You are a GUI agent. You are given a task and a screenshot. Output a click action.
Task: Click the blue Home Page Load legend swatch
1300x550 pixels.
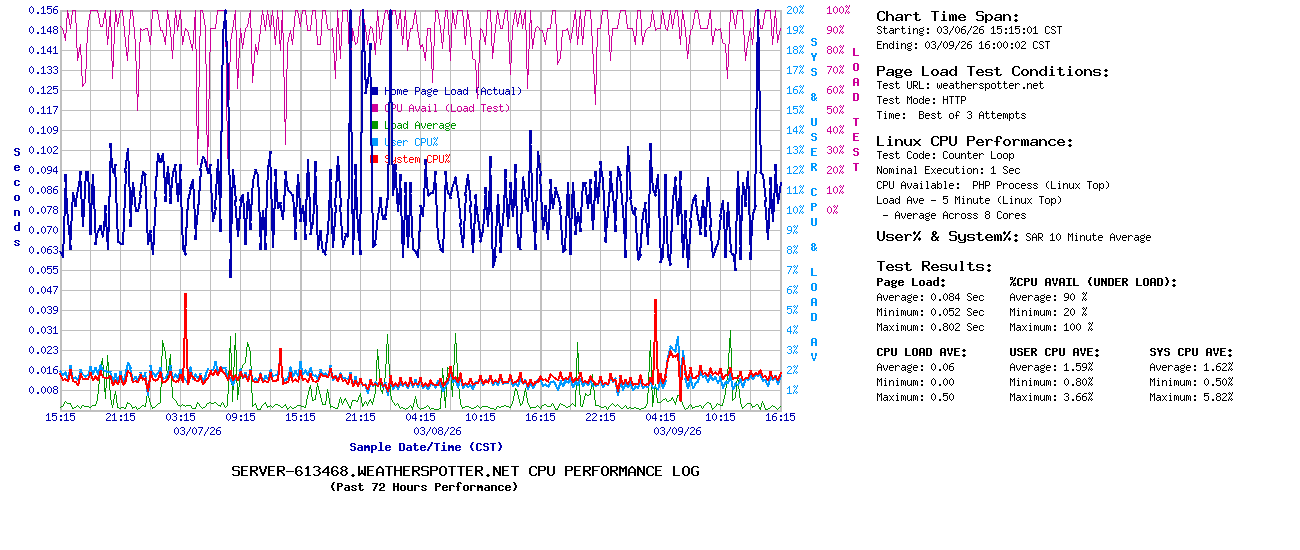375,91
